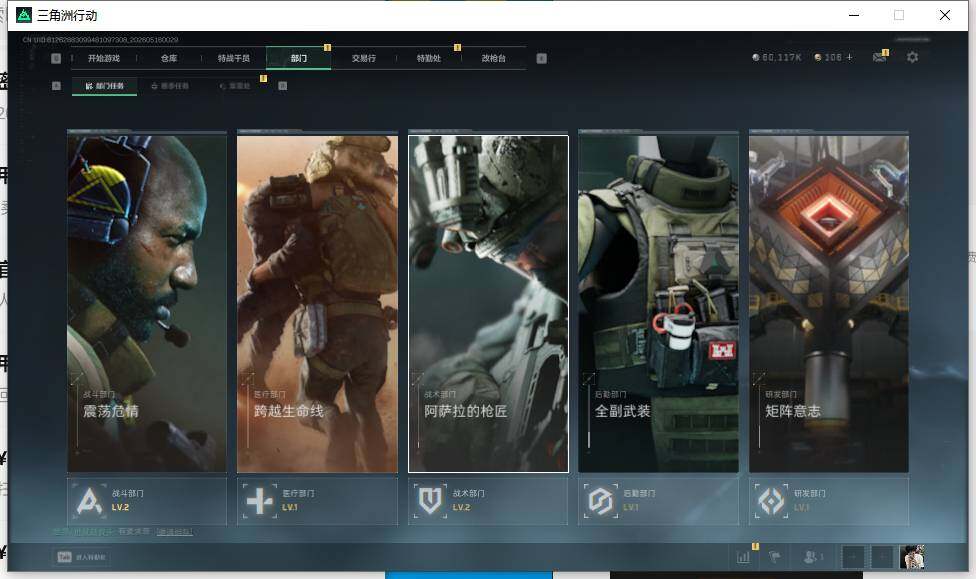
Task: Click the second empty squad slot plus
Action: click(881, 557)
